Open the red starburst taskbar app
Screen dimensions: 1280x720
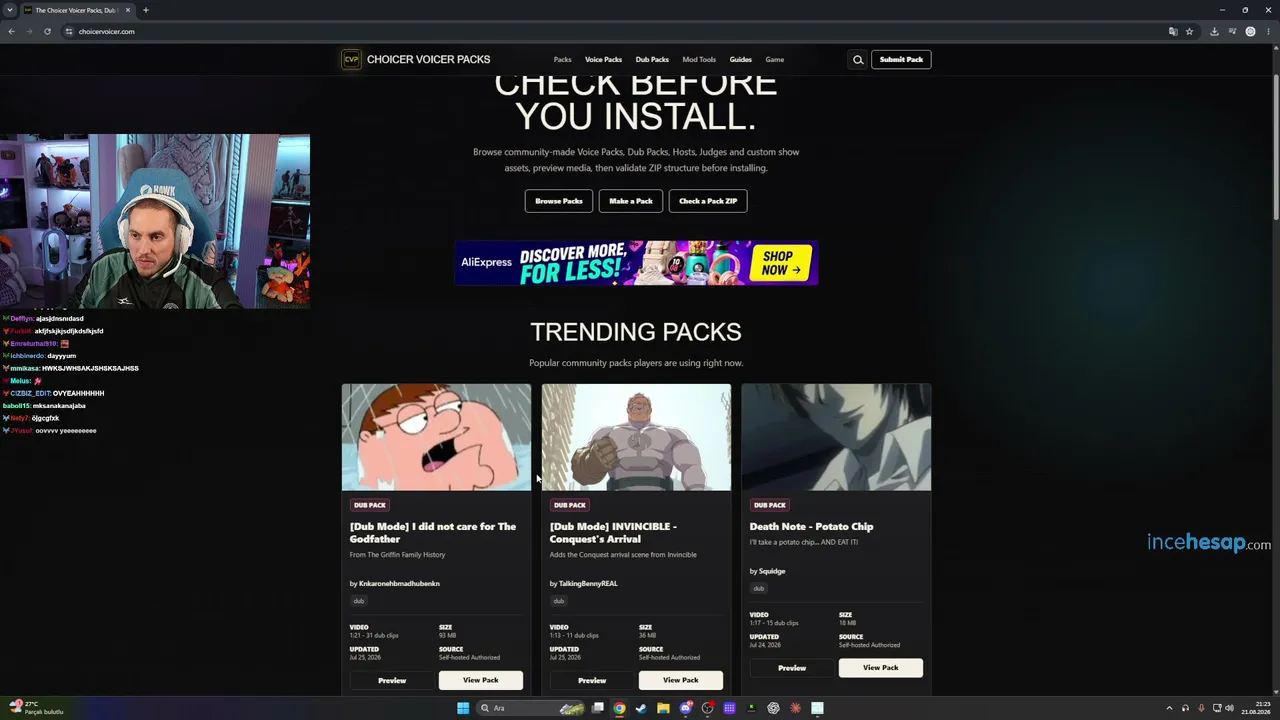[x=795, y=708]
